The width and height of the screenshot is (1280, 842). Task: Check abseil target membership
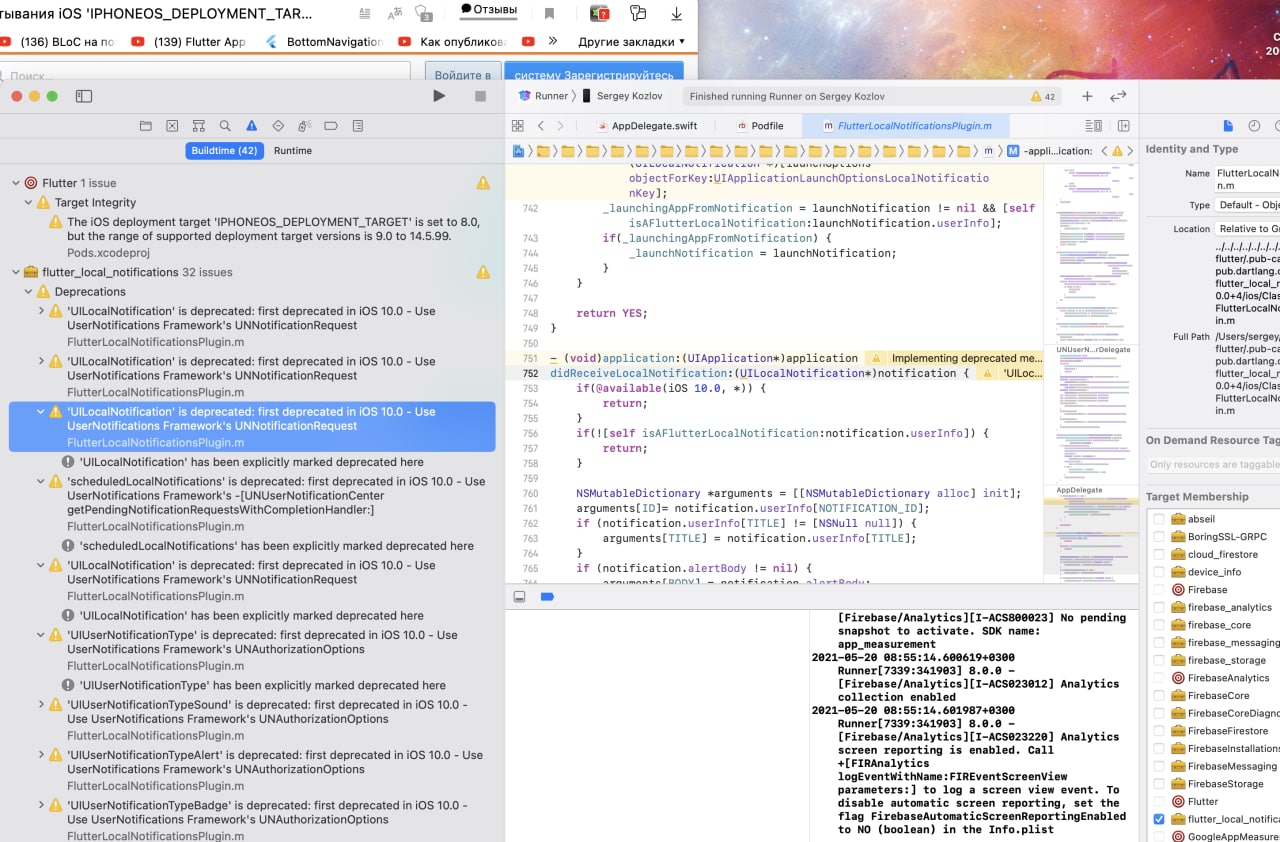(x=1159, y=519)
